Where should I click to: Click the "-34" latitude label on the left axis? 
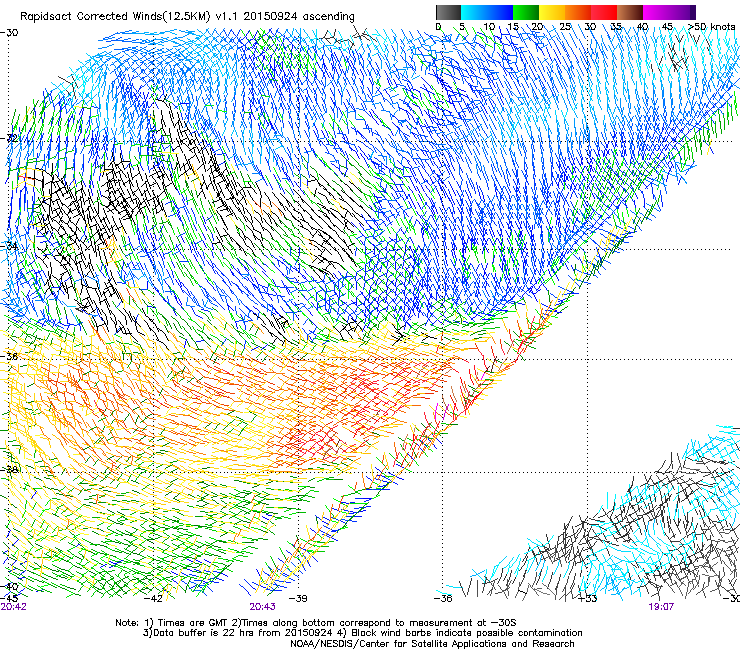click(x=9, y=246)
